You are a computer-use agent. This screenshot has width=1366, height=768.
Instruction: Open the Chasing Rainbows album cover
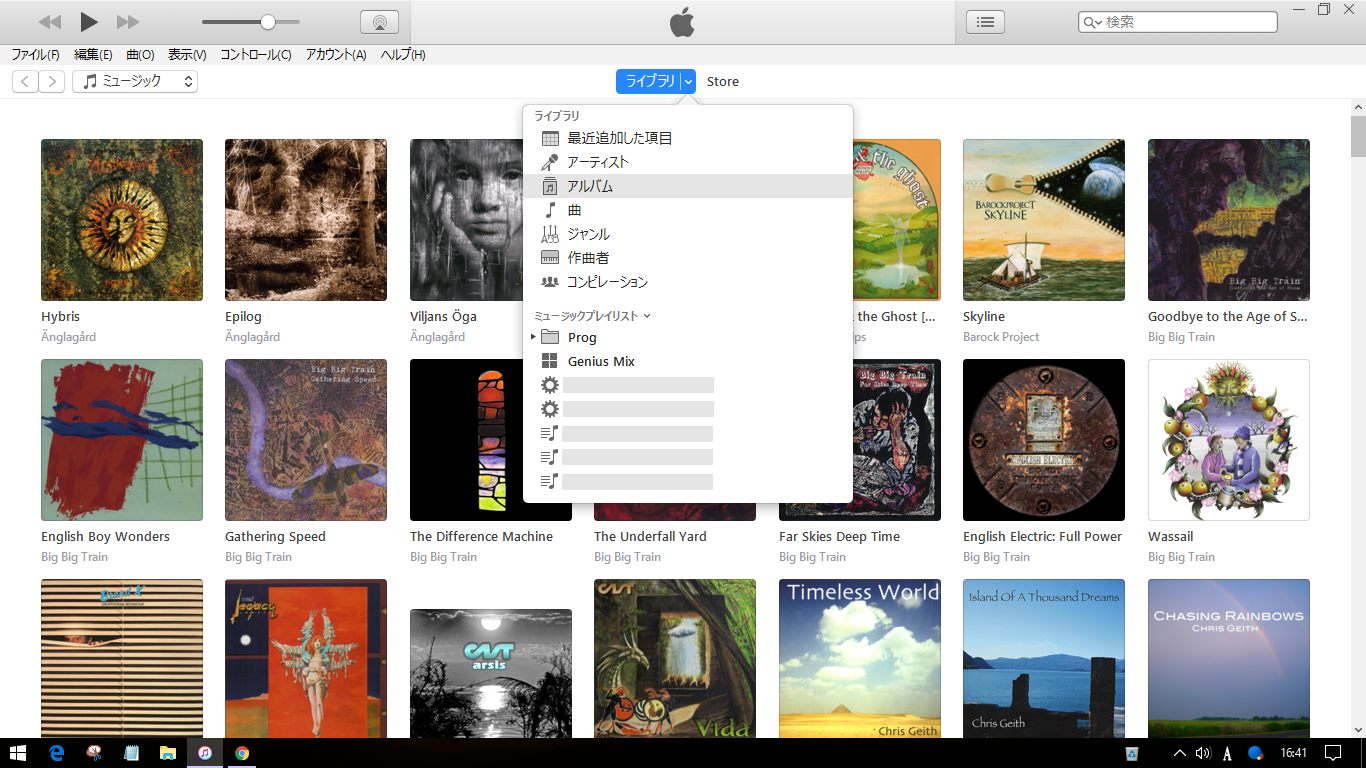click(1229, 658)
